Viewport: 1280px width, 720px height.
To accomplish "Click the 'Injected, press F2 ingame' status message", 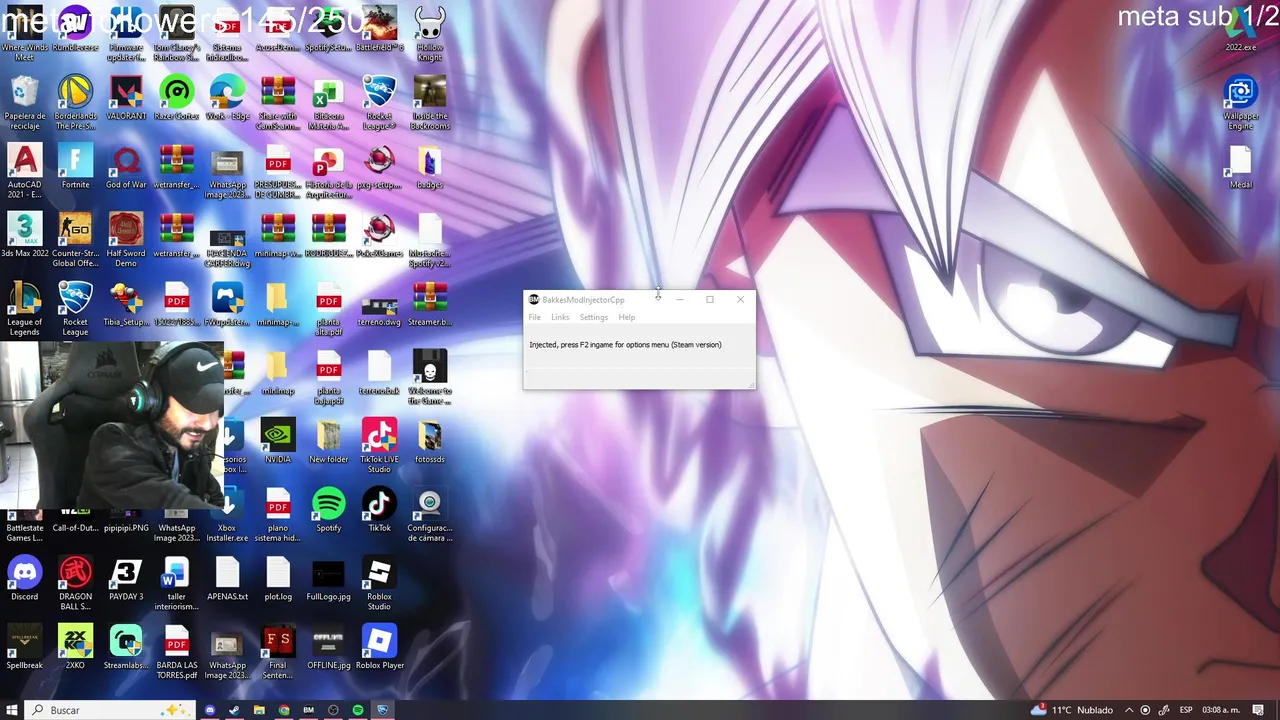I will [625, 345].
